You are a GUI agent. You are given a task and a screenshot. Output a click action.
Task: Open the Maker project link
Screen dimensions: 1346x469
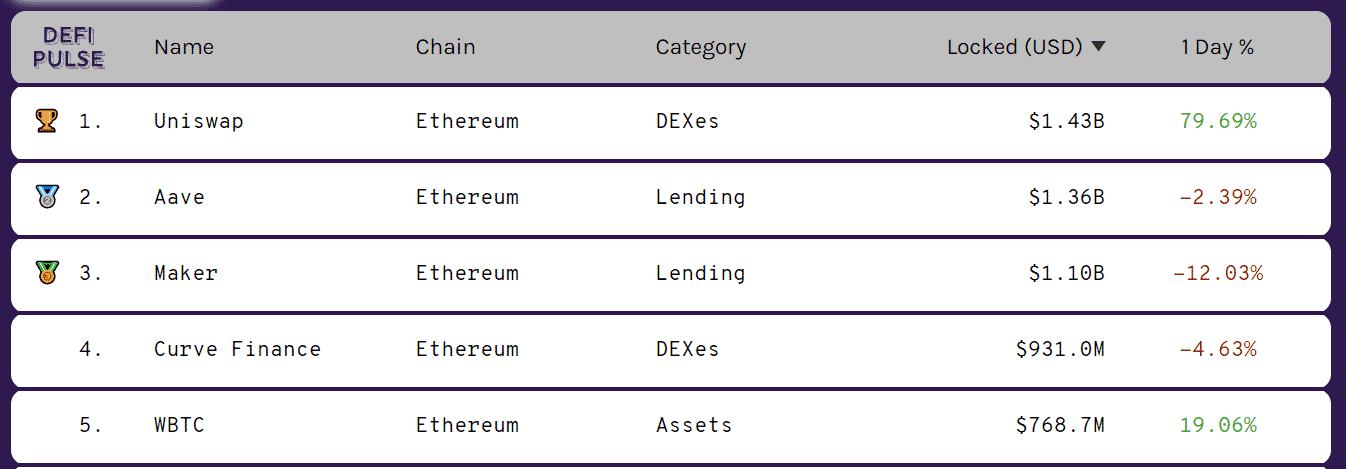pos(186,273)
